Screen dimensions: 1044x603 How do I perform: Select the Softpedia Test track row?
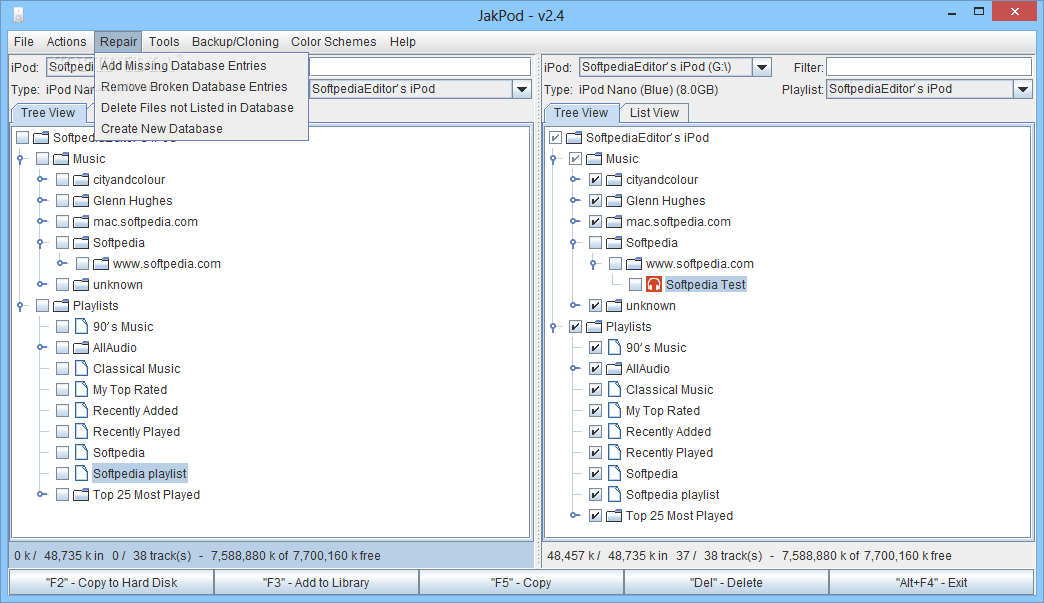(x=706, y=285)
